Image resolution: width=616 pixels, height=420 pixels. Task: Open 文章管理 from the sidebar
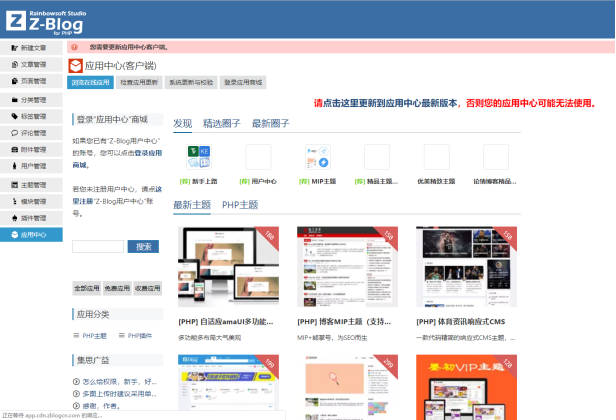point(33,64)
